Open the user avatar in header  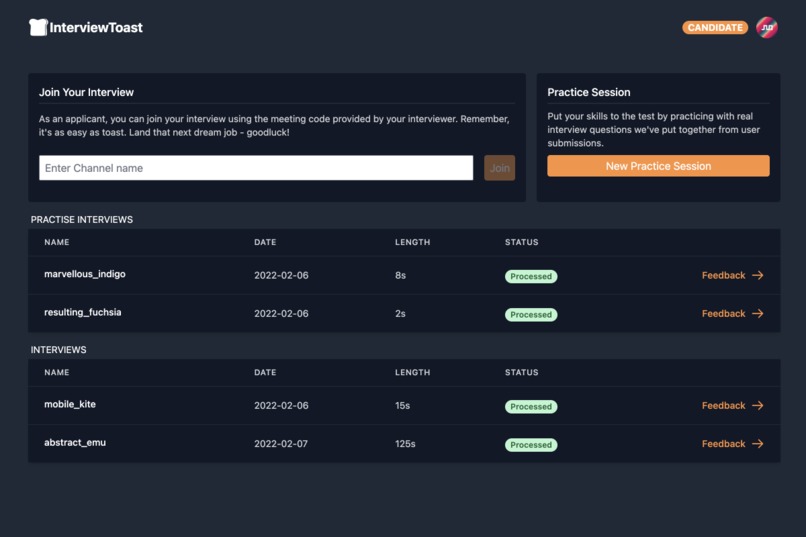(766, 28)
